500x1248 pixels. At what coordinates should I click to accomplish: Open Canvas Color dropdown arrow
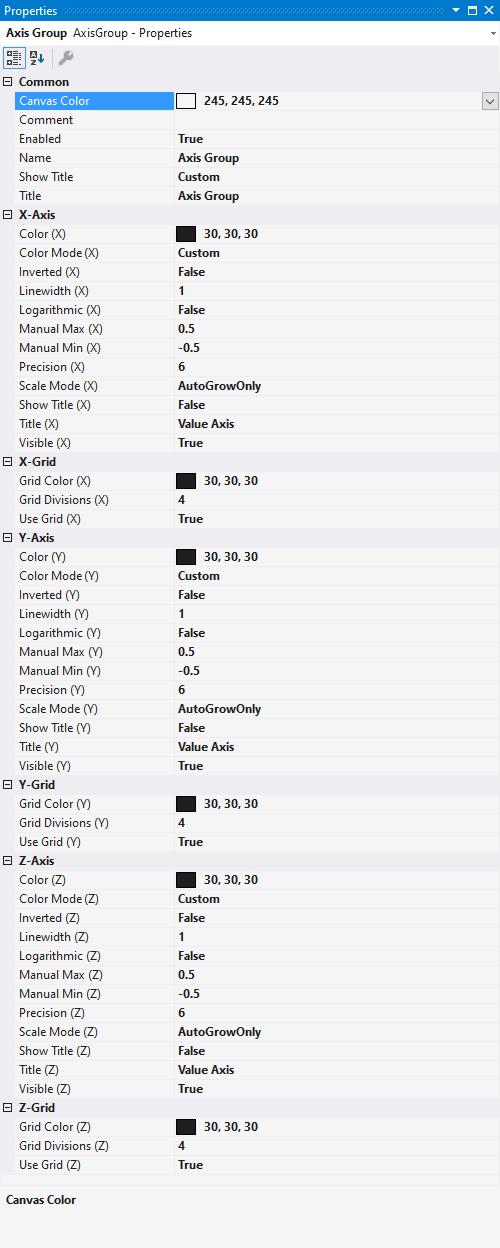(x=490, y=101)
